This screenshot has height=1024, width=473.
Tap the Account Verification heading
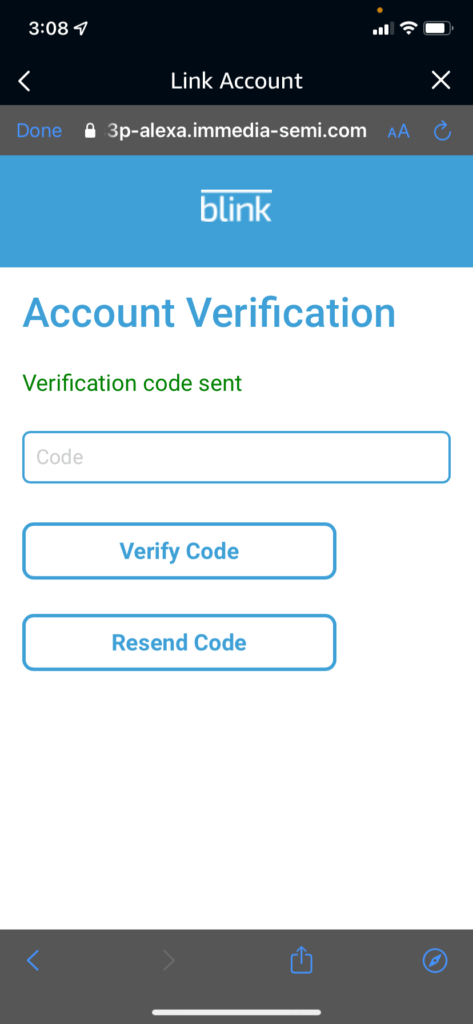tap(209, 313)
